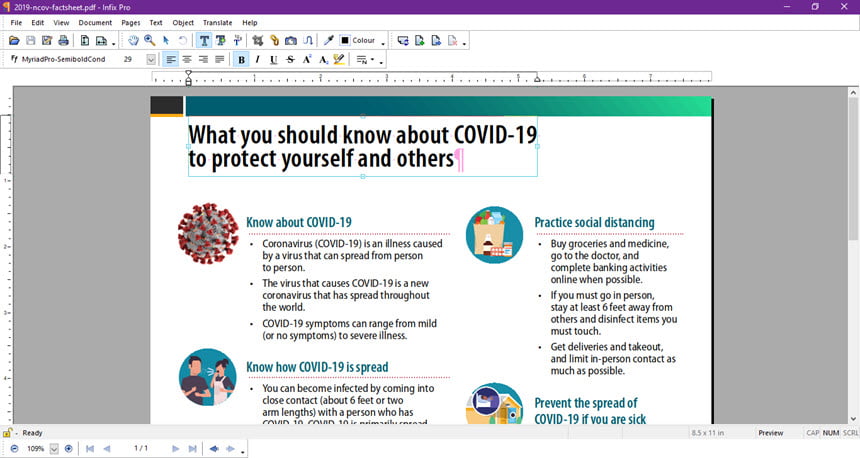Select the Zoom magnifier tool
860x458 pixels.
coord(149,41)
